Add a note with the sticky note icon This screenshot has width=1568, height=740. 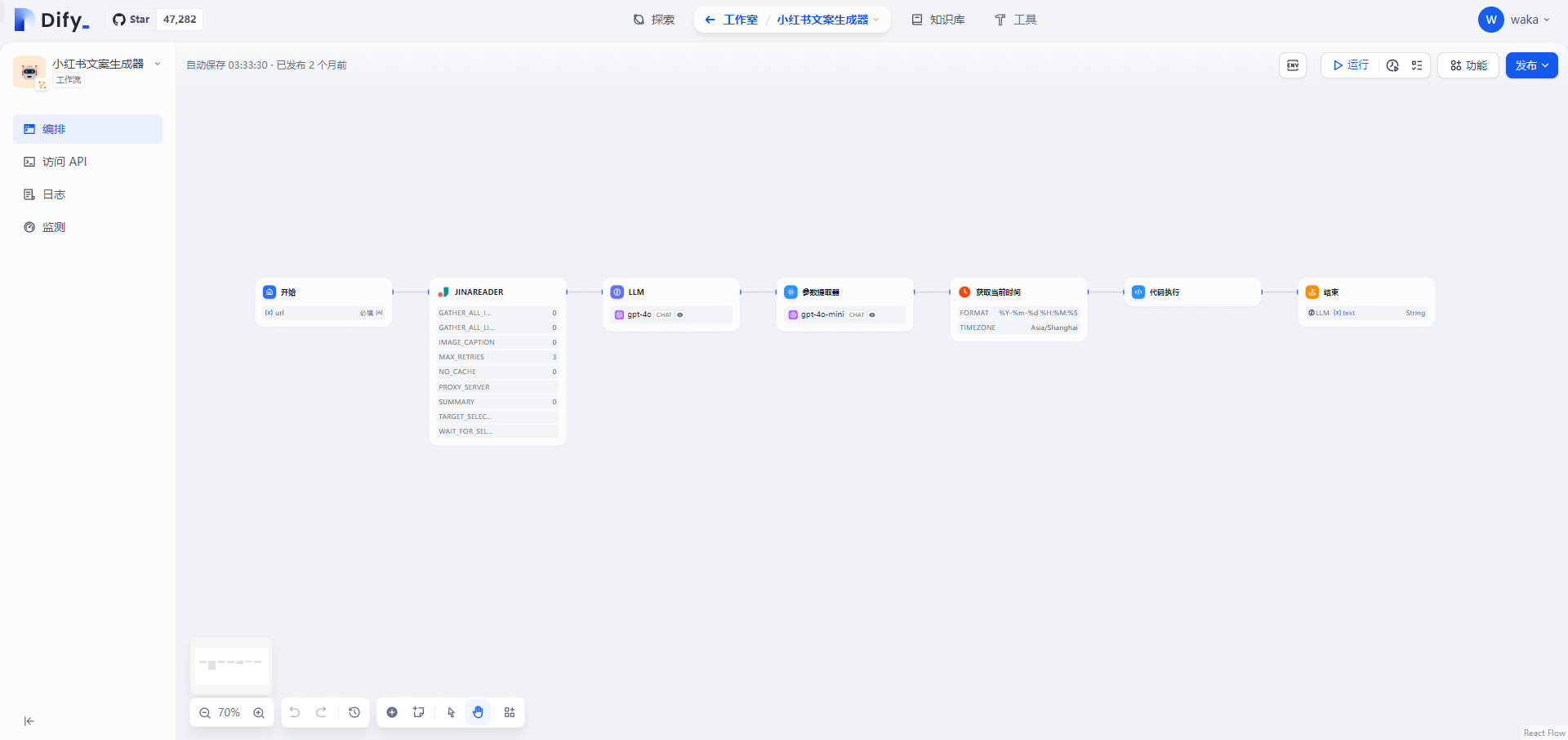tap(419, 712)
